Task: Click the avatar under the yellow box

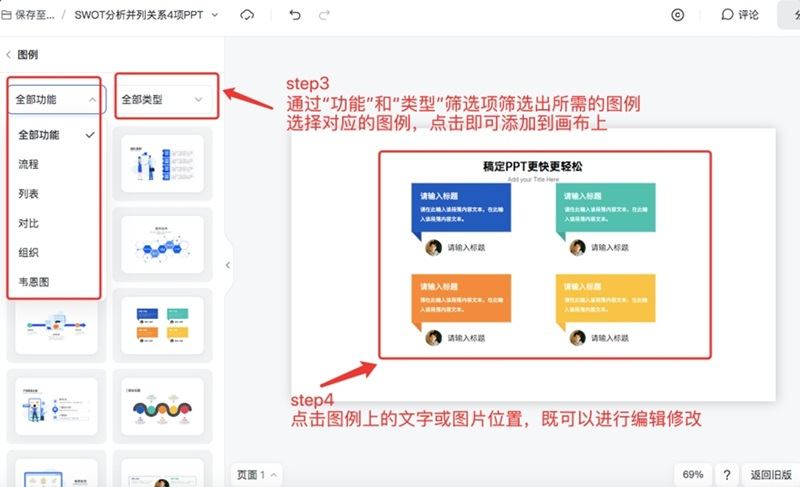Action: tap(578, 338)
